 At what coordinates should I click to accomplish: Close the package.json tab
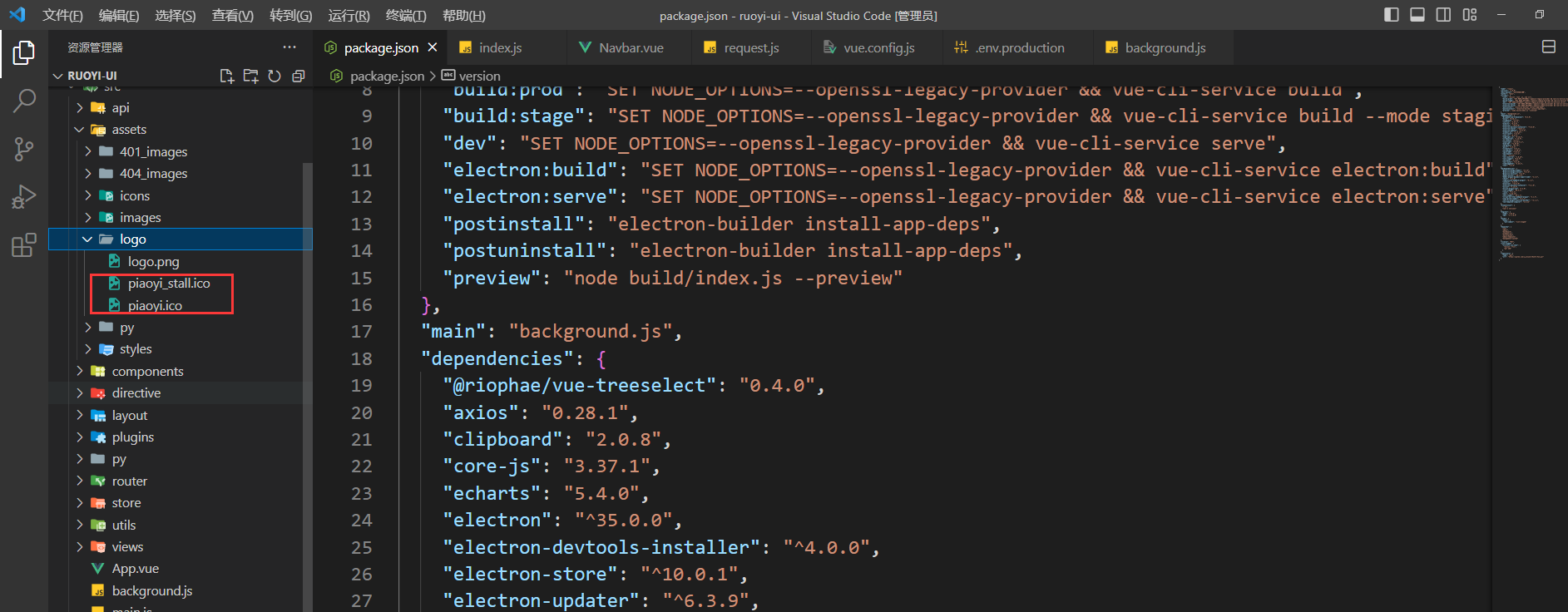(x=433, y=48)
